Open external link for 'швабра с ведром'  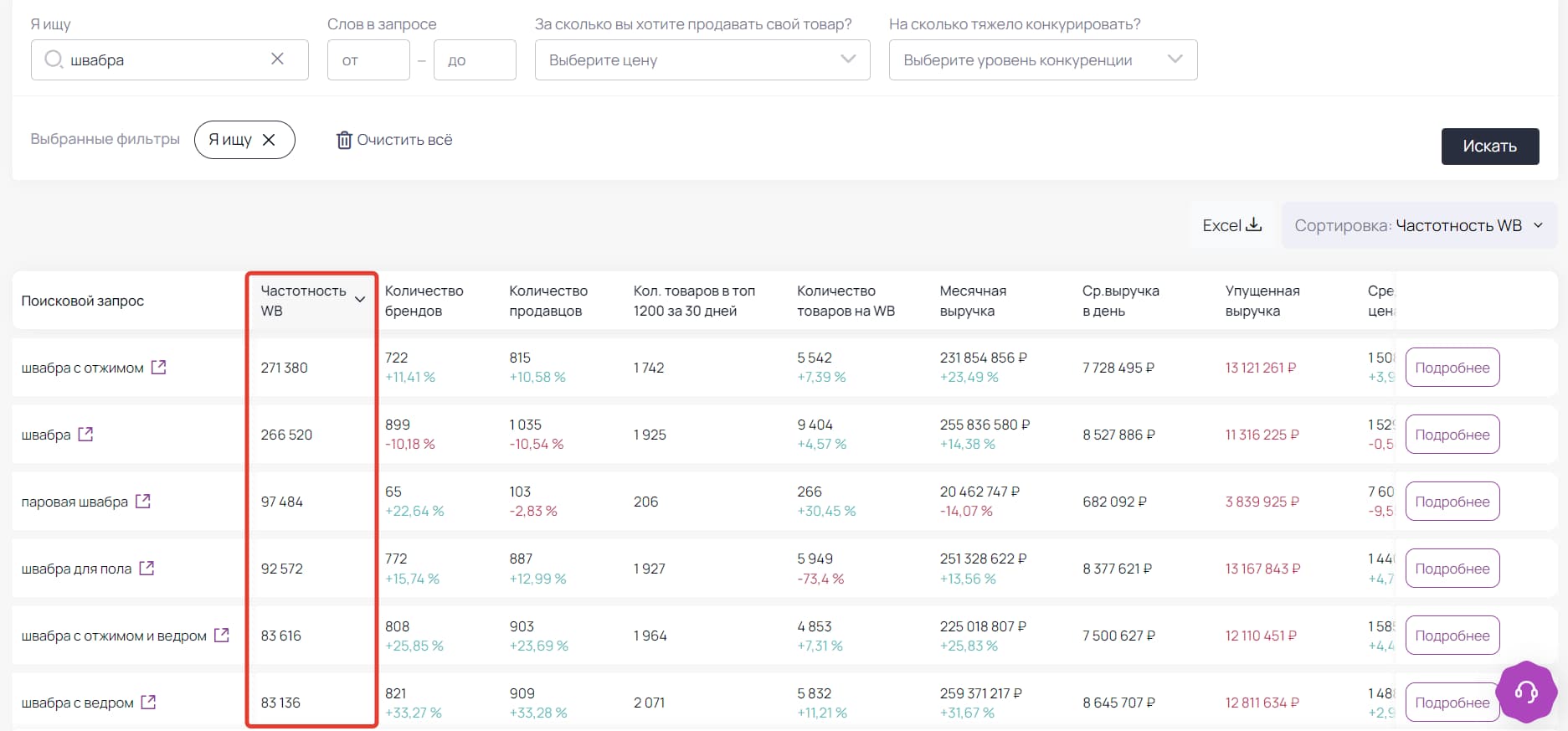point(148,702)
